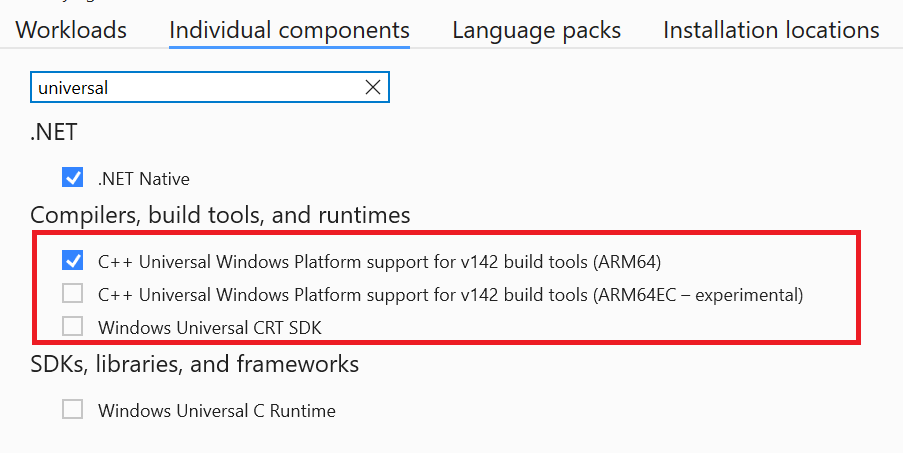Click the C++ UWP v142 (ARM64) label text

point(380,262)
